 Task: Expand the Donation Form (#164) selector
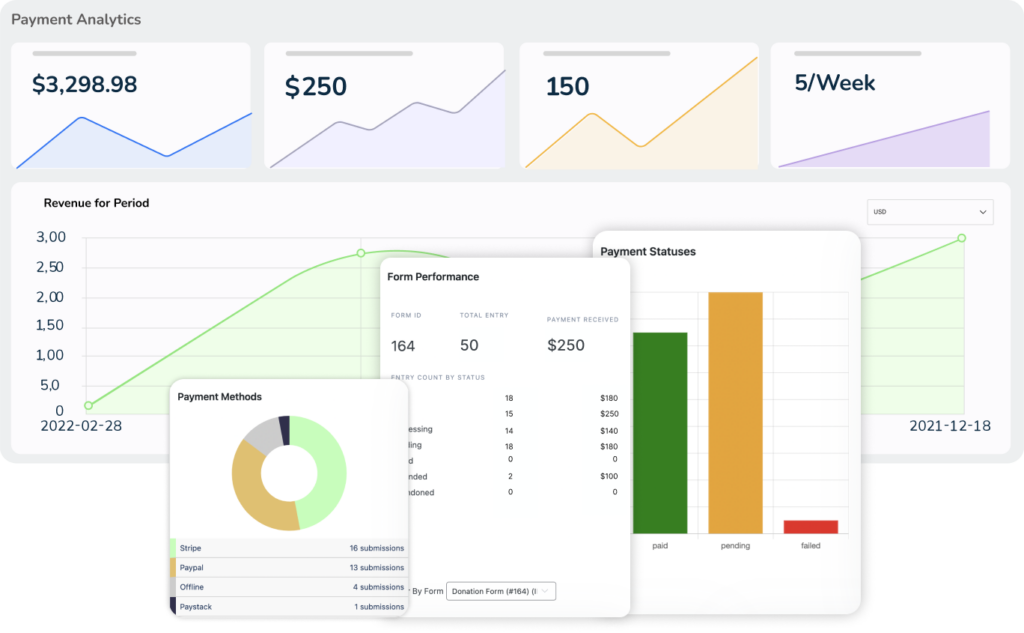(x=501, y=591)
